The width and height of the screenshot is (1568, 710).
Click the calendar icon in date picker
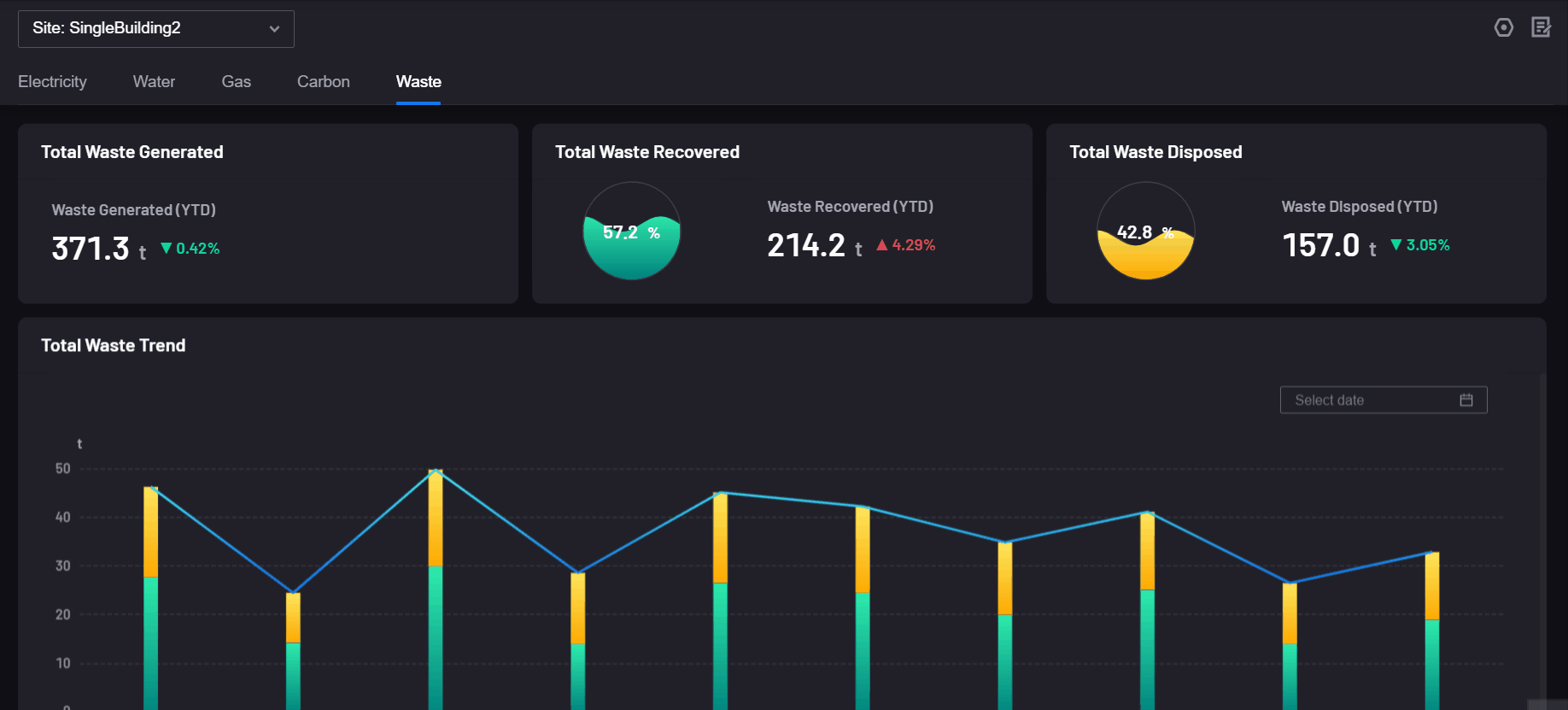(x=1466, y=400)
